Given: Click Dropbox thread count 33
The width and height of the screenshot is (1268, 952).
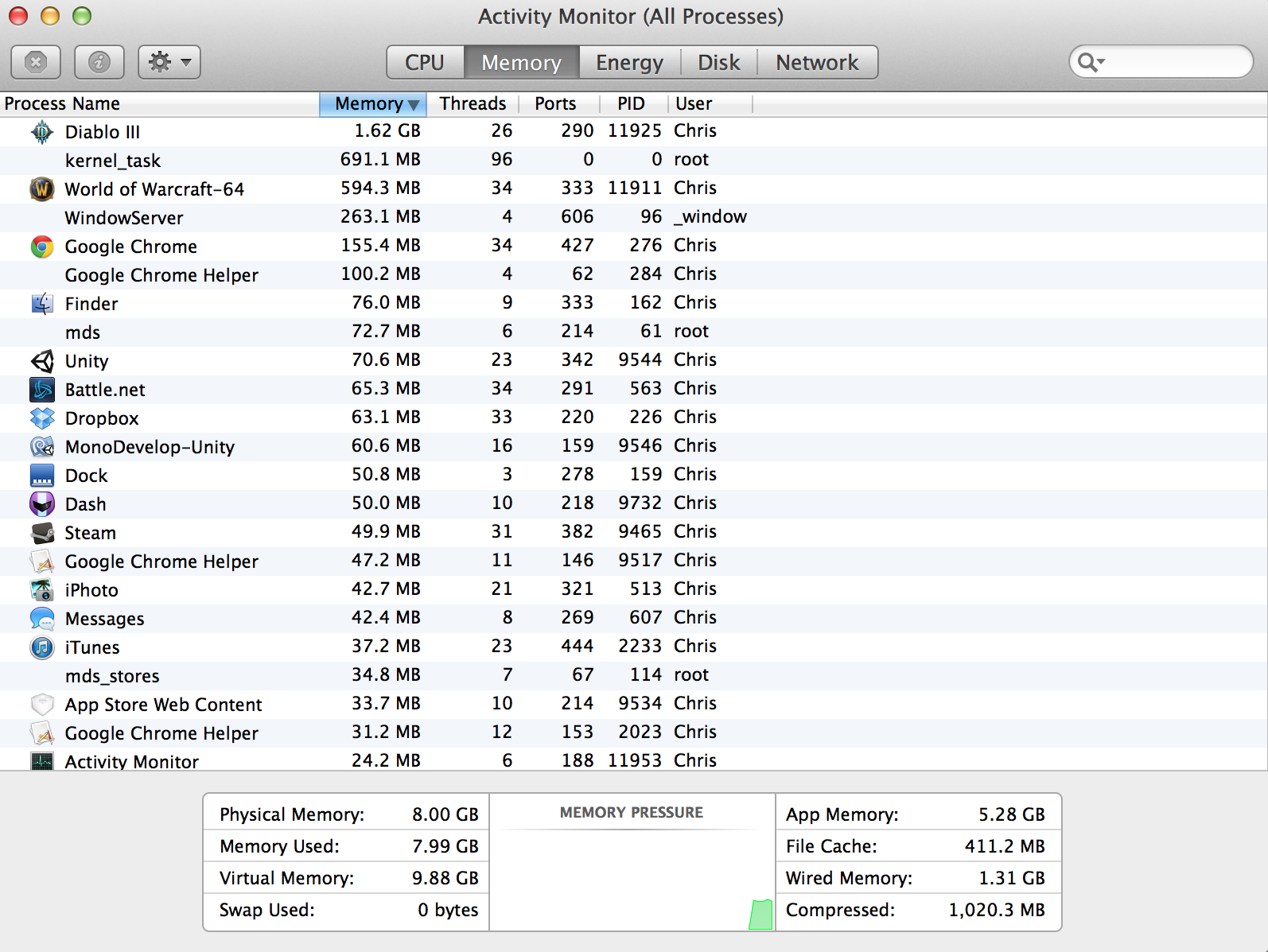Looking at the screenshot, I should [502, 417].
